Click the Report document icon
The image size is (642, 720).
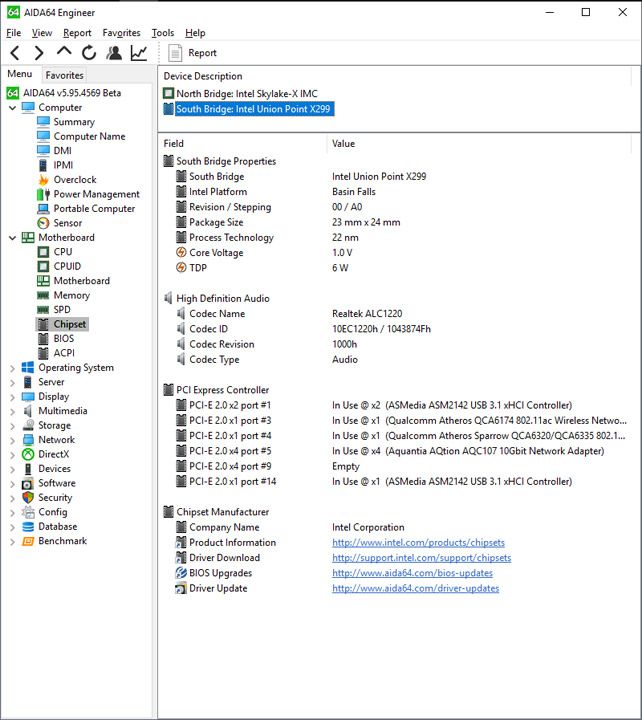175,53
